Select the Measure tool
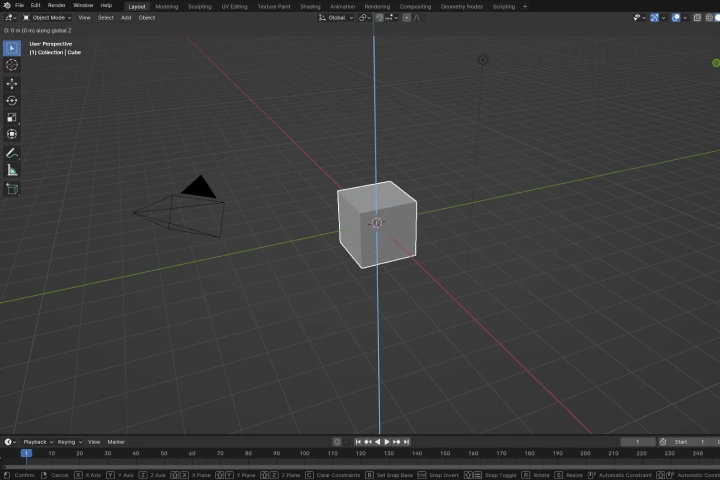Image resolution: width=720 pixels, height=480 pixels. coord(12,170)
